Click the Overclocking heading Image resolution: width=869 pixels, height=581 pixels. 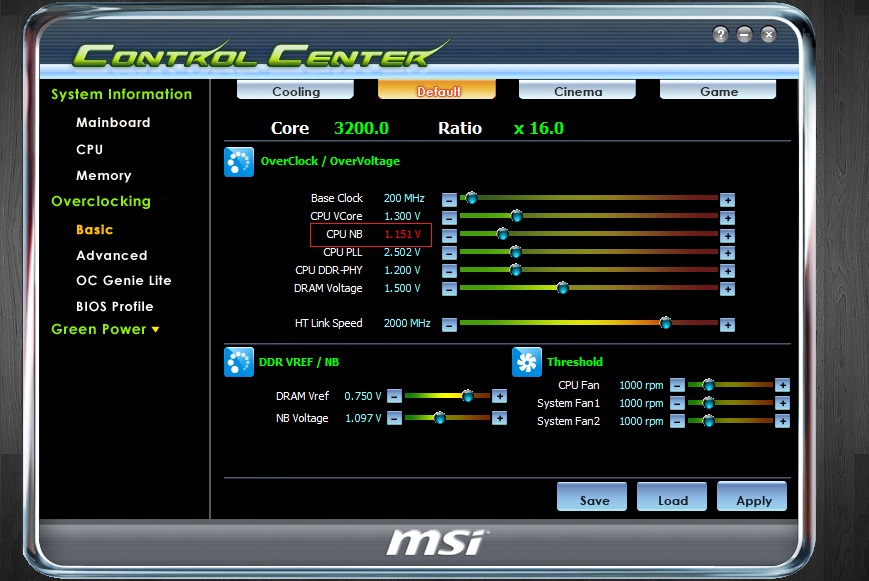click(101, 201)
